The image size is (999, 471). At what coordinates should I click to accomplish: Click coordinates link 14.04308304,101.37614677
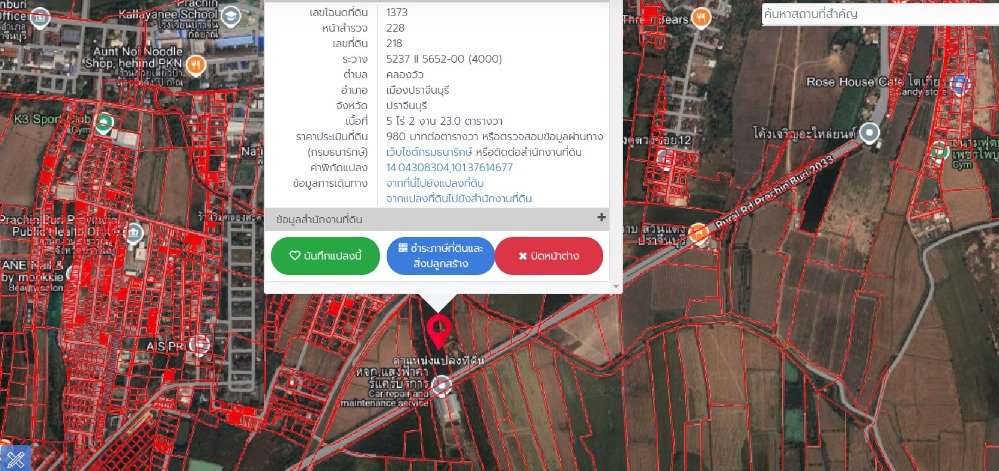[x=449, y=168]
